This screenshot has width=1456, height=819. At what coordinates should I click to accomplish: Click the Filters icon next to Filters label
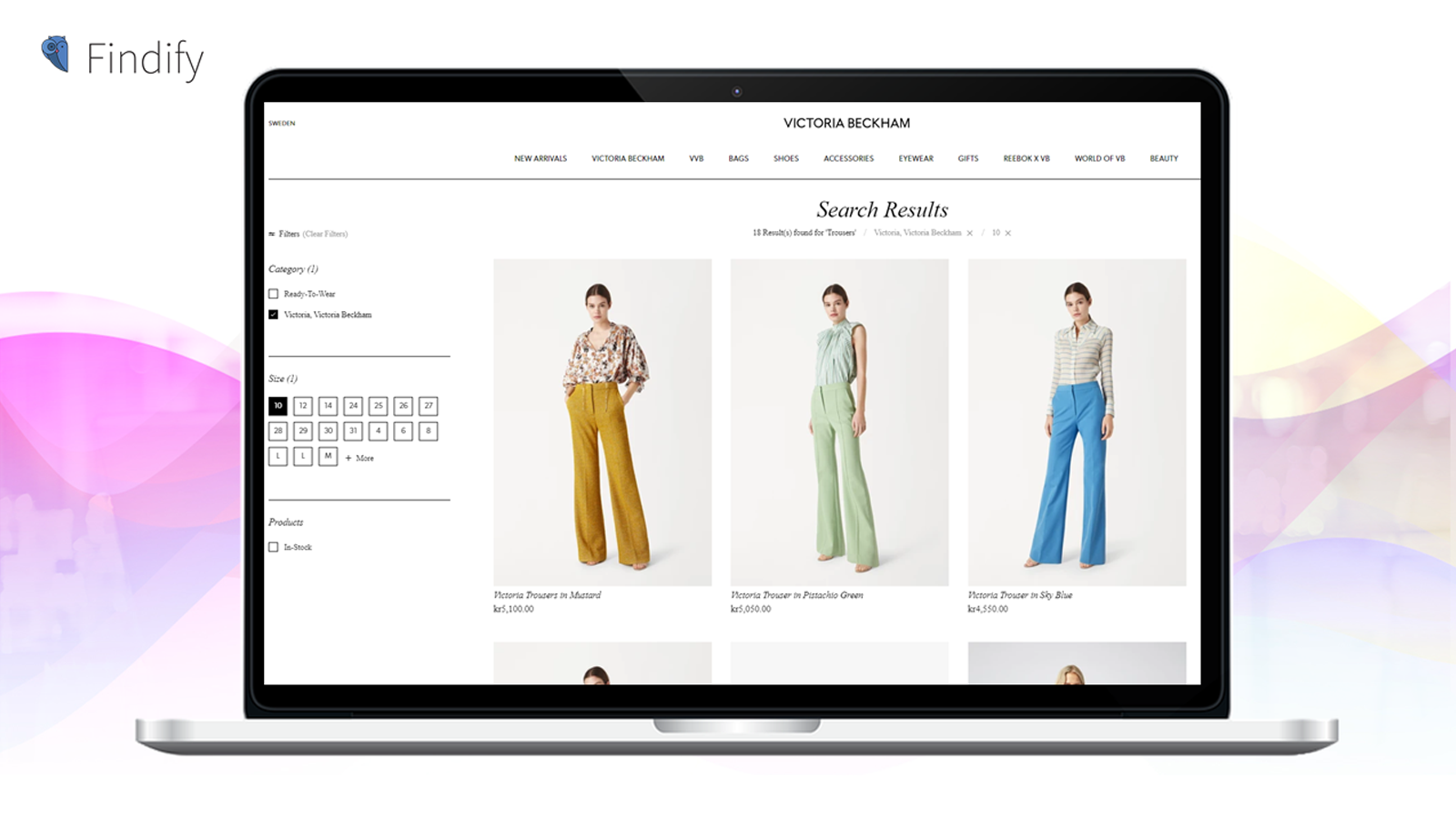click(271, 234)
